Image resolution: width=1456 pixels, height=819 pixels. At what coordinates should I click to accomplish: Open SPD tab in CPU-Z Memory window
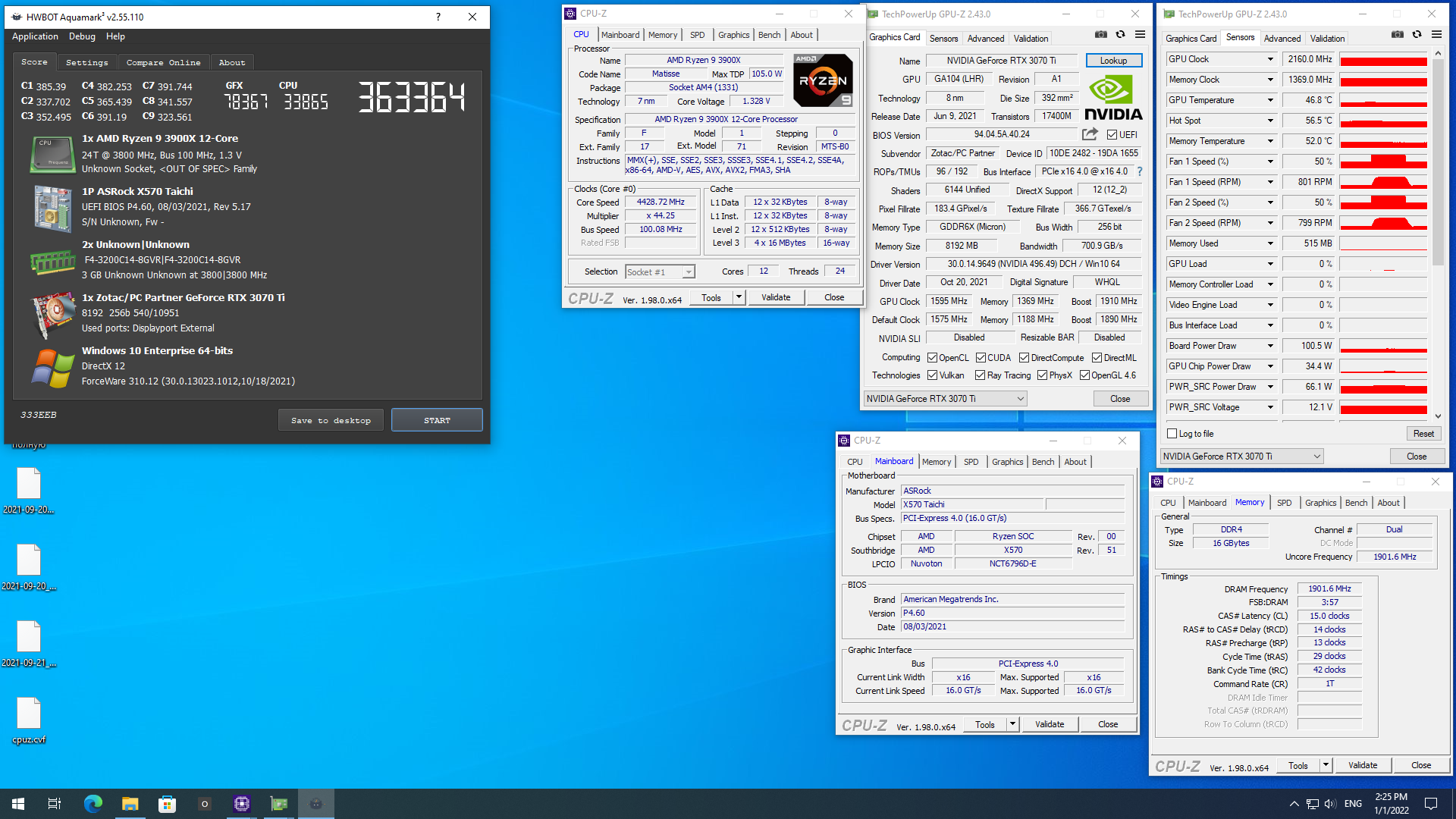click(1284, 503)
